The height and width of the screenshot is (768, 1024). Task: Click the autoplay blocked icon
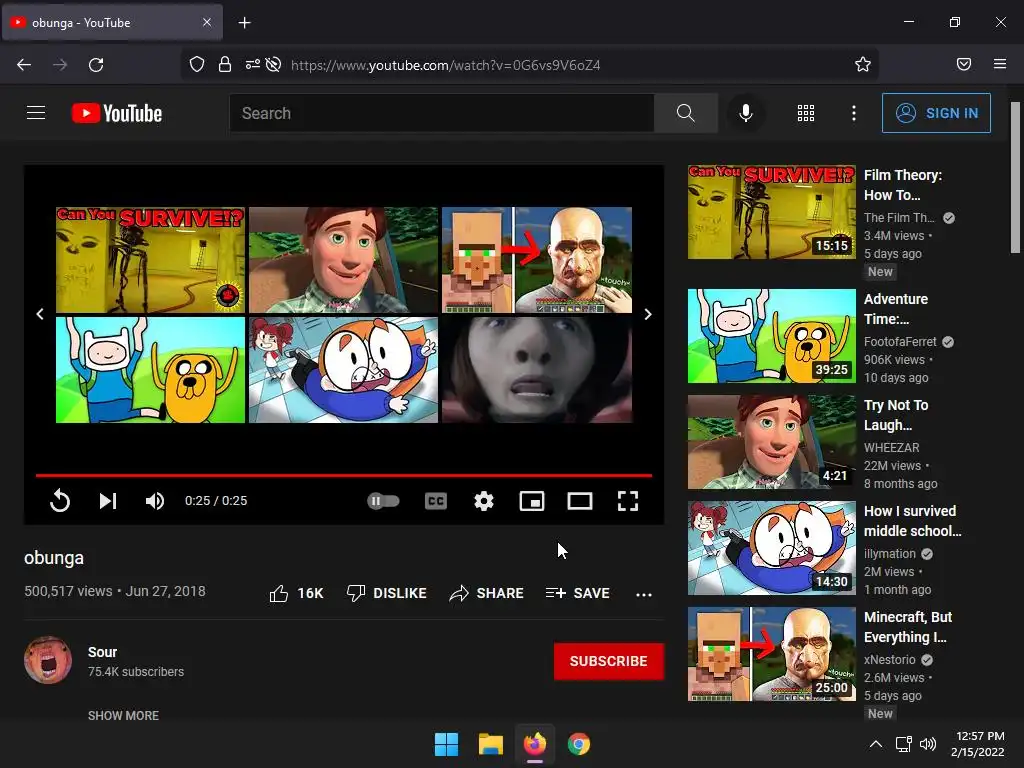click(274, 65)
